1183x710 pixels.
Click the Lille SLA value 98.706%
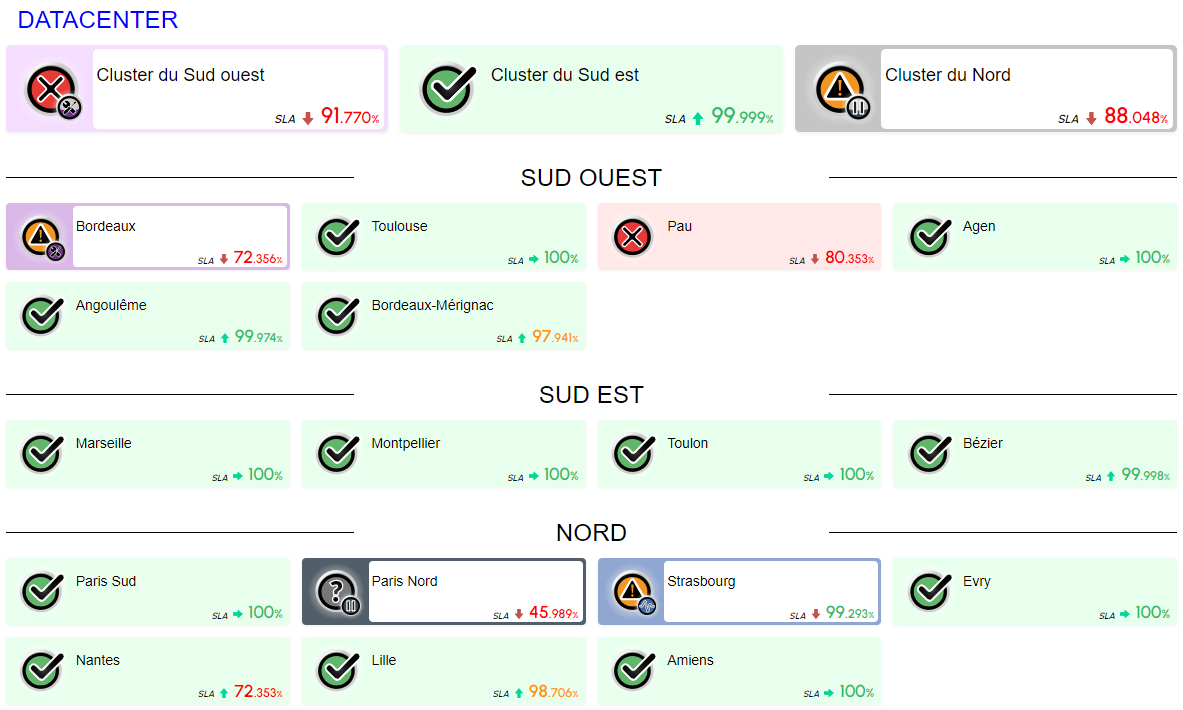(x=553, y=692)
